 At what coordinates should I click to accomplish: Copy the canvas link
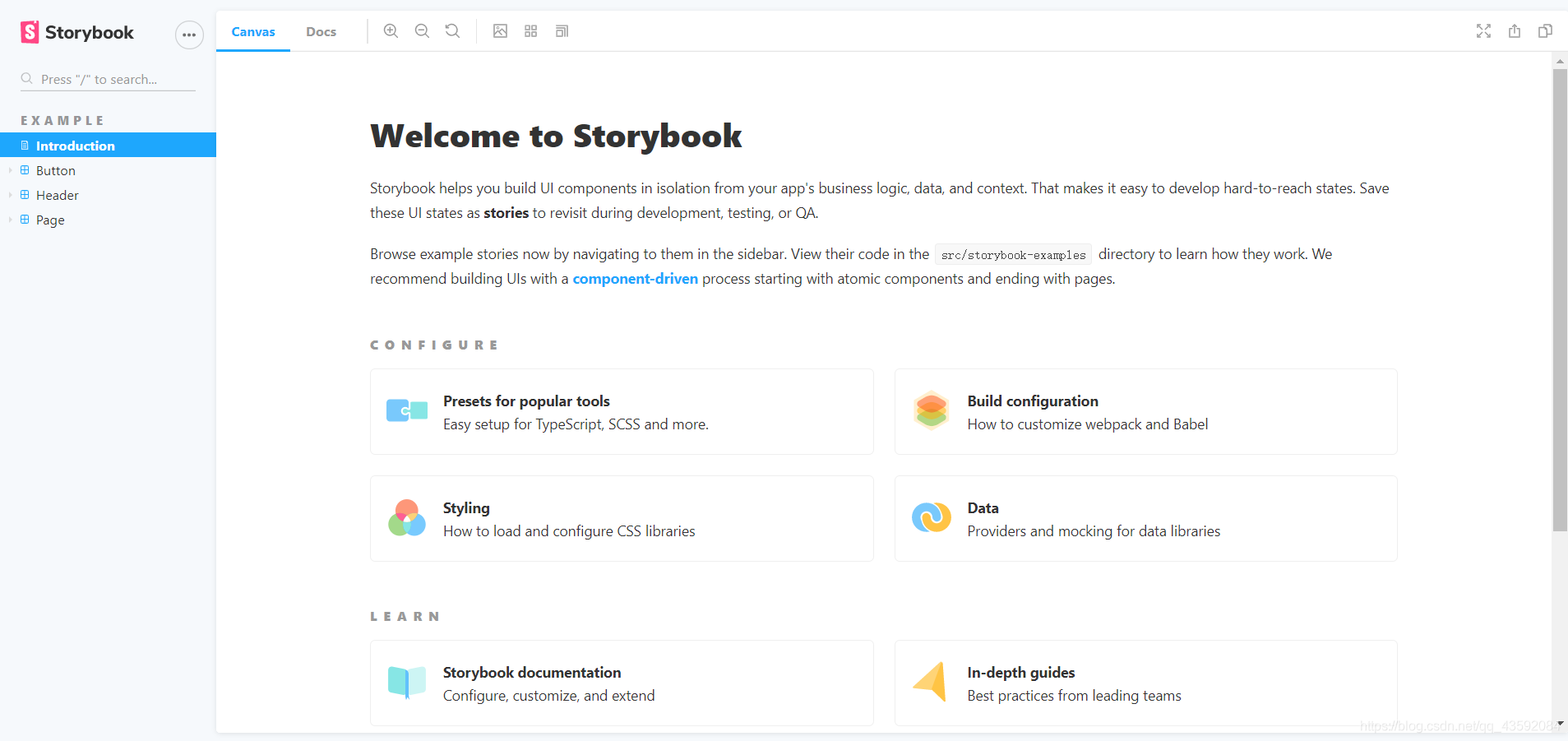coord(1546,31)
